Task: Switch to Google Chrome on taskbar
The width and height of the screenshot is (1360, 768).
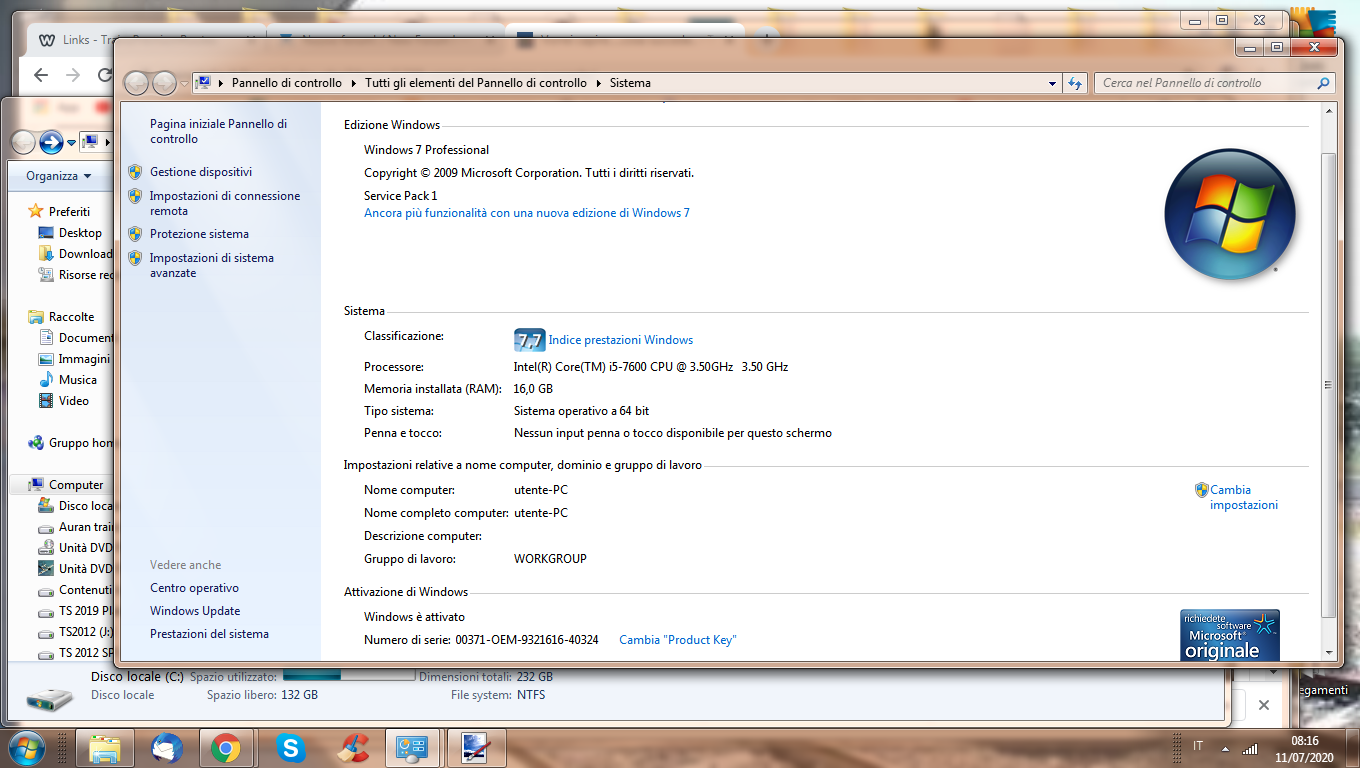Action: pos(225,748)
